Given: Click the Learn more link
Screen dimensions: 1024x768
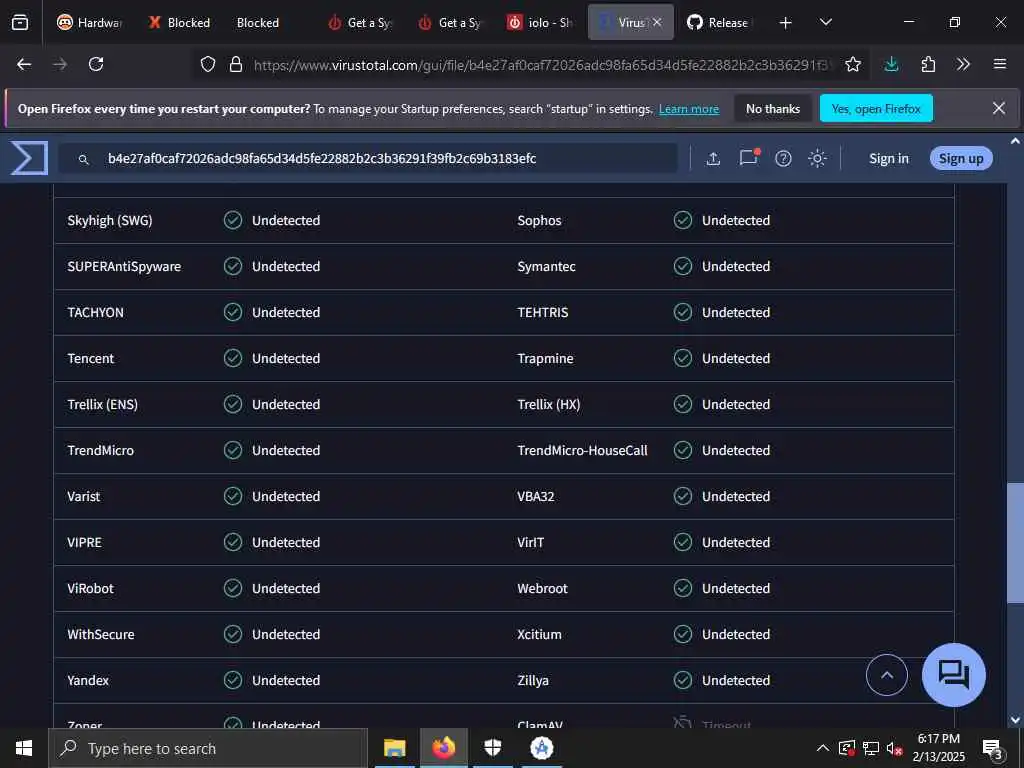Looking at the screenshot, I should pyautogui.click(x=688, y=109).
